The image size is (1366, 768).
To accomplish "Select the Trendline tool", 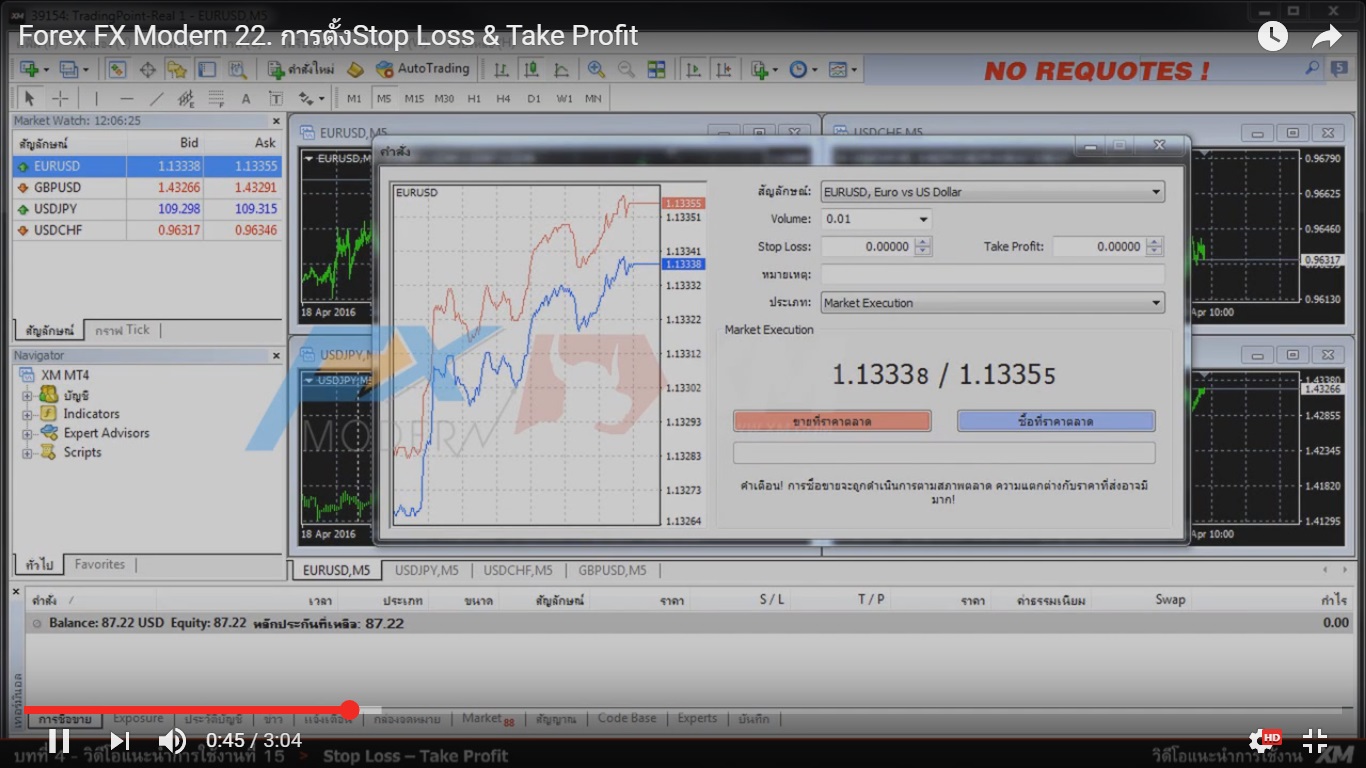I will click(156, 98).
